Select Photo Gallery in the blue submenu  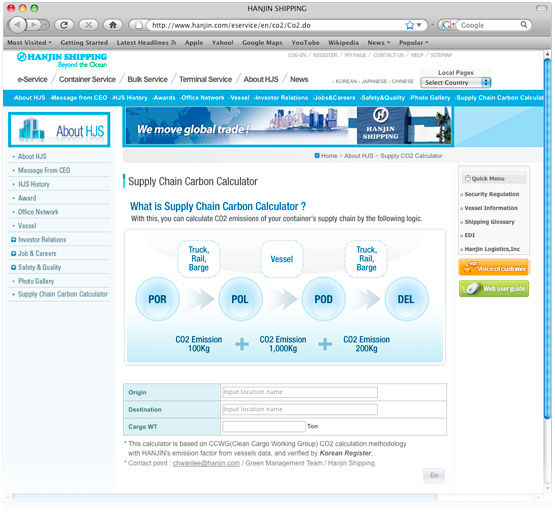click(x=430, y=98)
